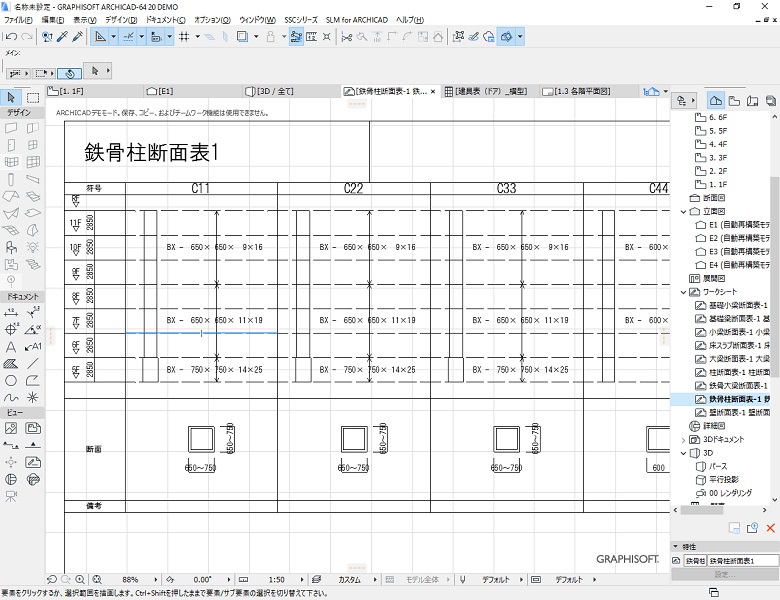Image resolution: width=780 pixels, height=600 pixels.
Task: Toggle the grid snap hash icon
Action: (x=184, y=36)
